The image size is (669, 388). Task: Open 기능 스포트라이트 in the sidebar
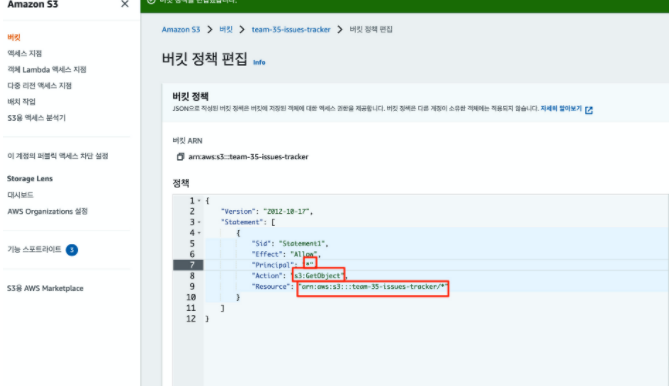35,249
